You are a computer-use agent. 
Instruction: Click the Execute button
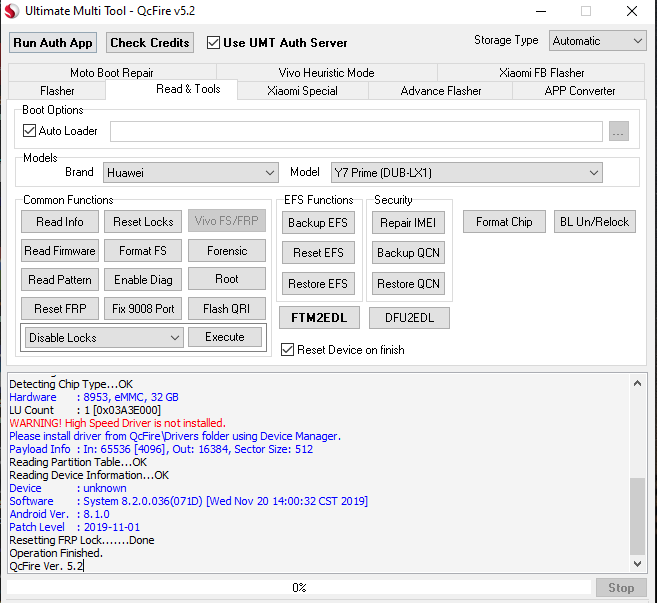point(225,337)
